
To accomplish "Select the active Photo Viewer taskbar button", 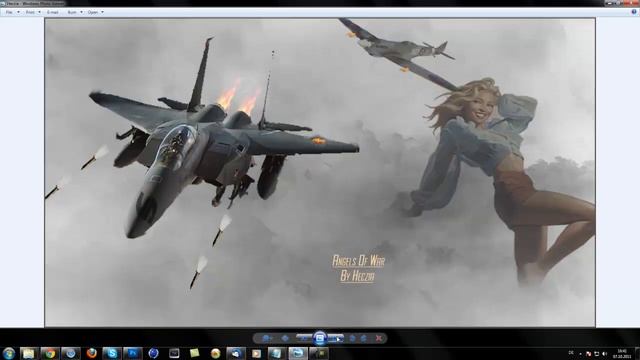I will point(298,353).
